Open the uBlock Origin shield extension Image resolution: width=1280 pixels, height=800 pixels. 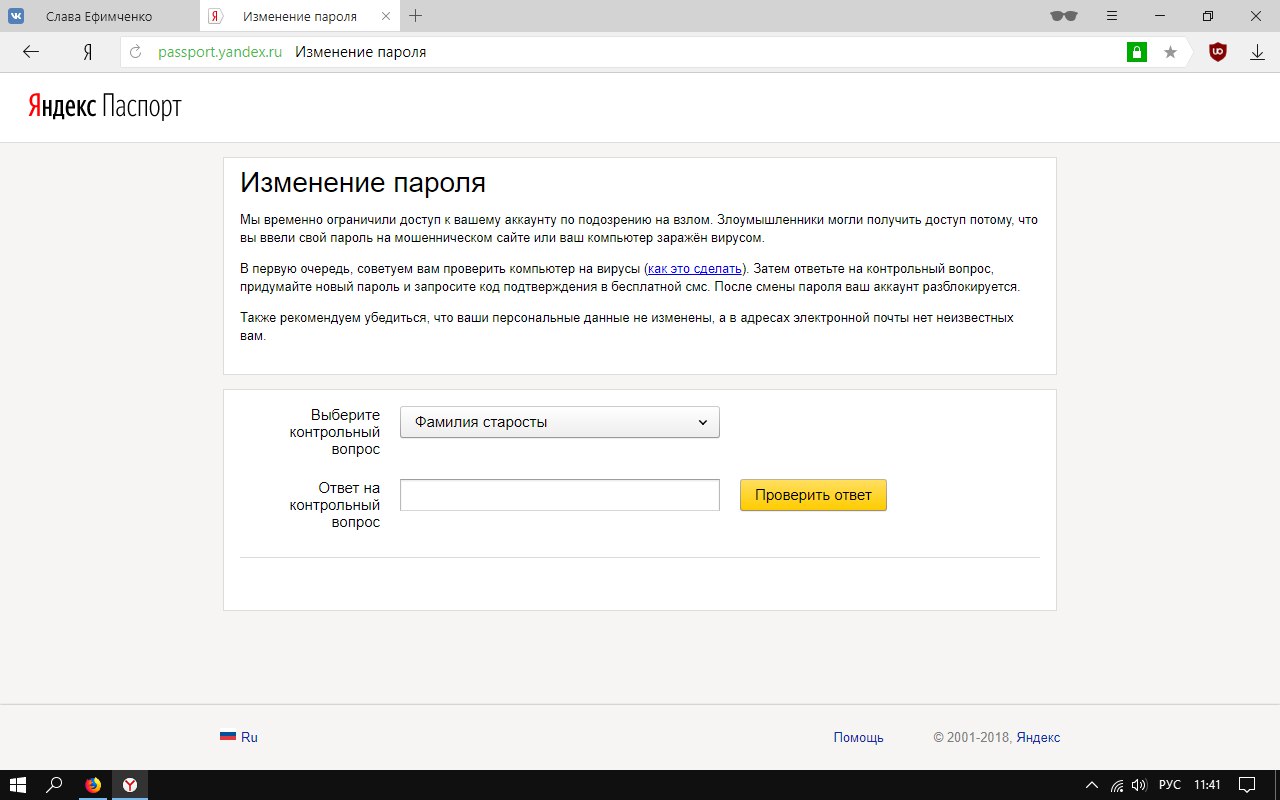point(1217,52)
